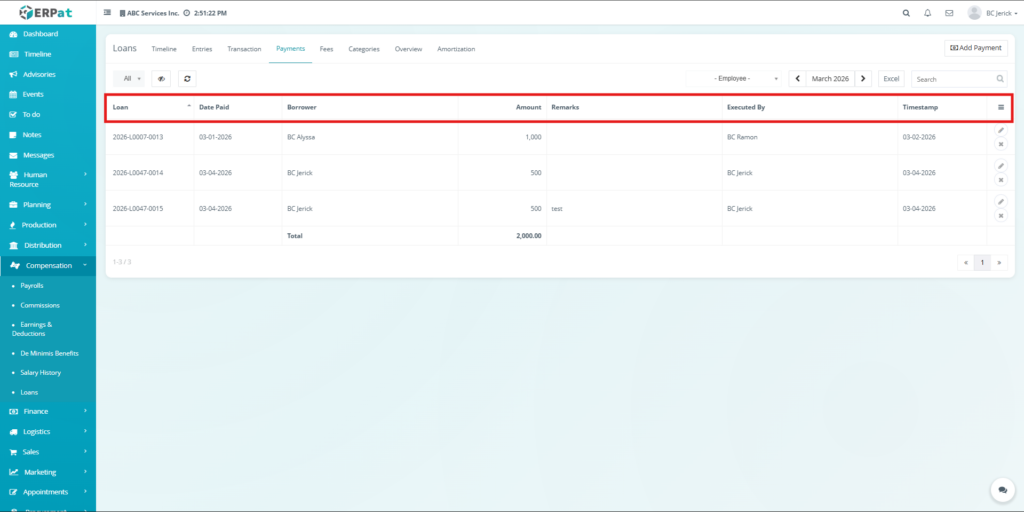Click the Search input field
Image resolution: width=1024 pixels, height=512 pixels.
[x=953, y=78]
